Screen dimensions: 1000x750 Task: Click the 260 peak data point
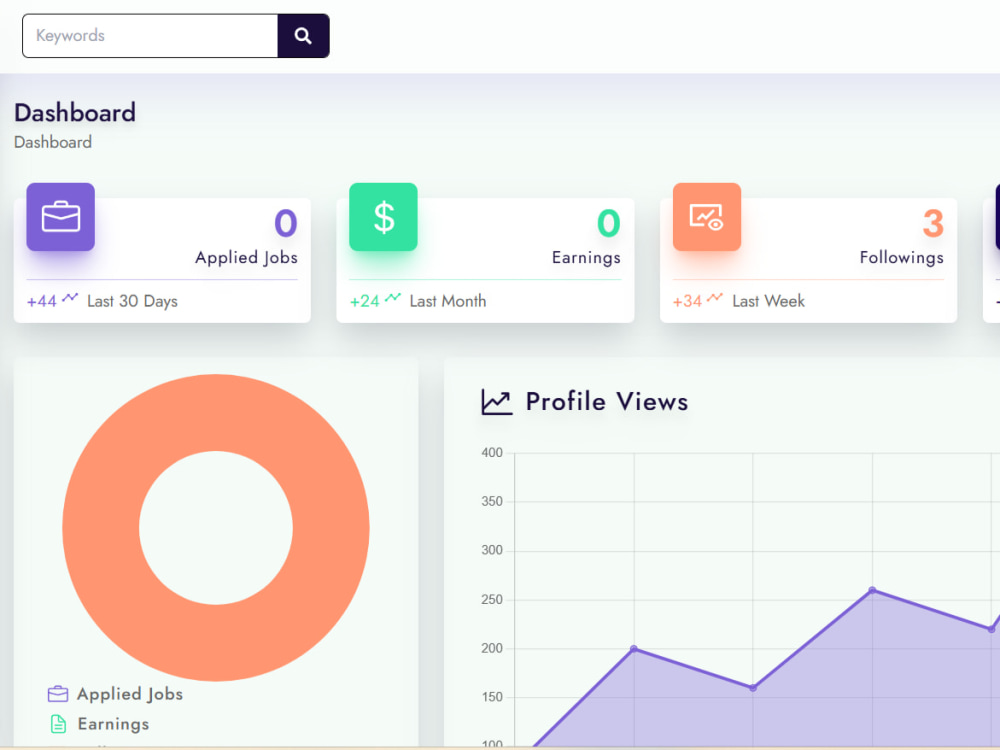pos(872,590)
